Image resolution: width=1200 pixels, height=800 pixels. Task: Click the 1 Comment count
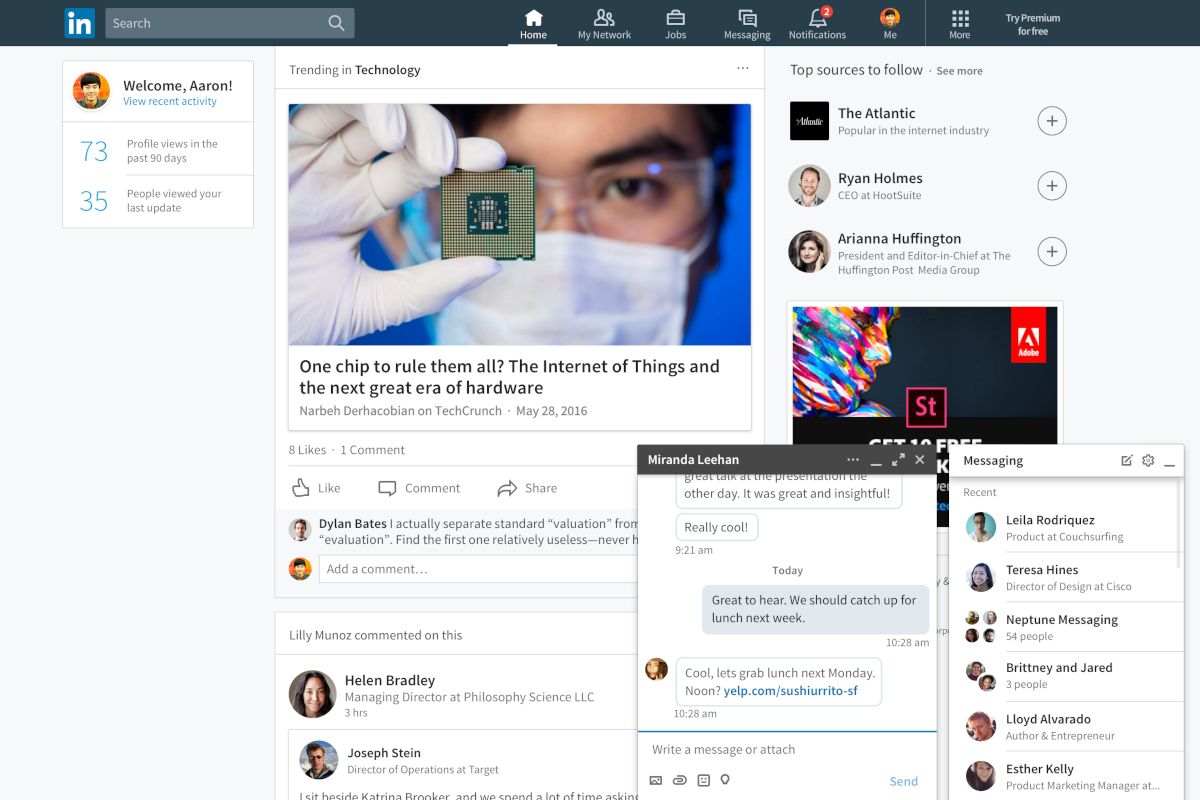(x=372, y=450)
